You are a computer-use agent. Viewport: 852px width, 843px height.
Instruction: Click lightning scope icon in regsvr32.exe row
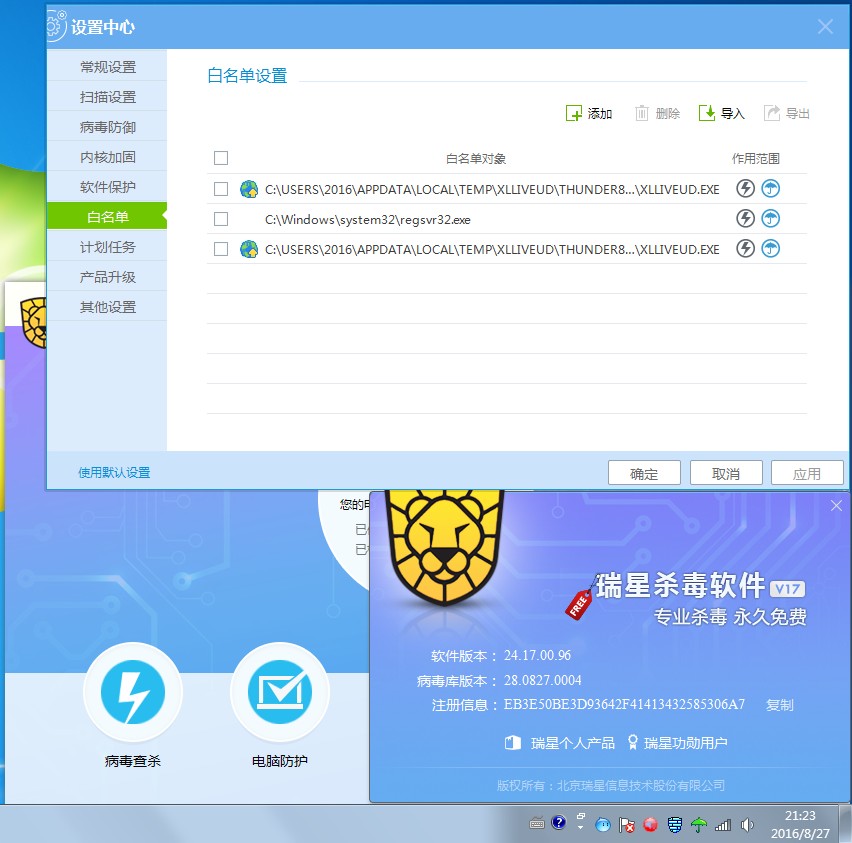point(745,218)
